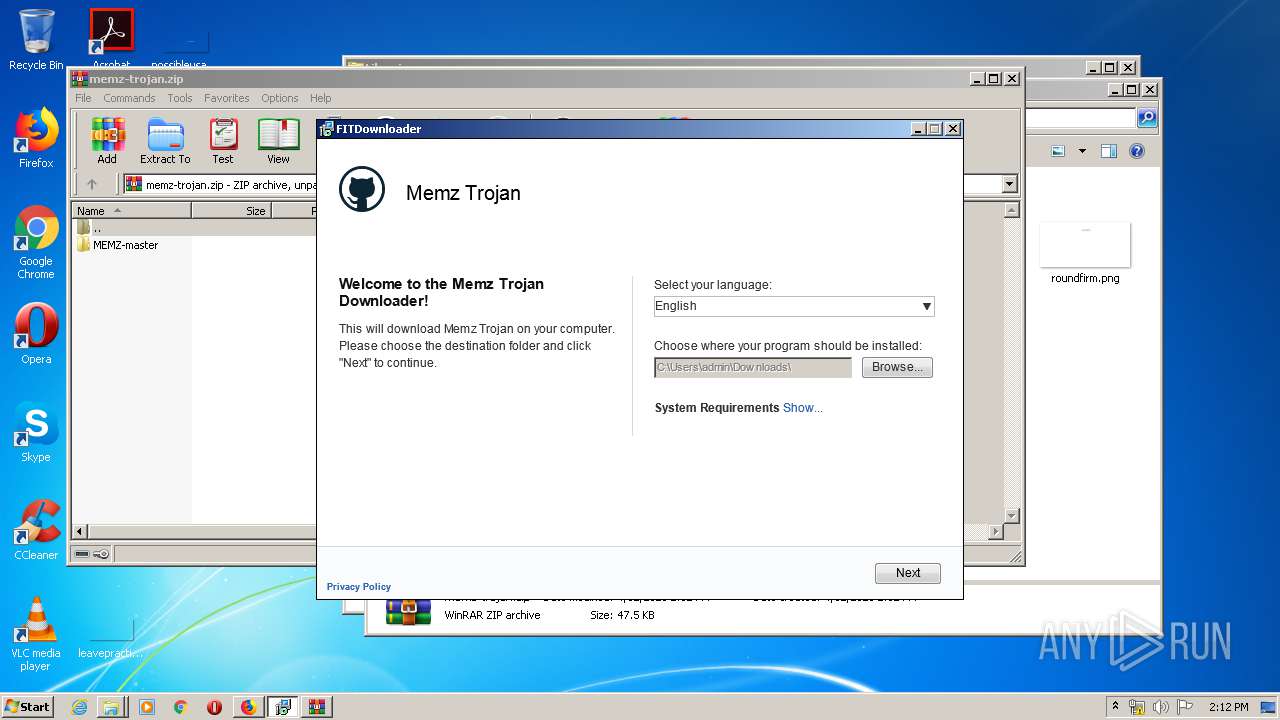Click the Test archive icon

(x=223, y=141)
